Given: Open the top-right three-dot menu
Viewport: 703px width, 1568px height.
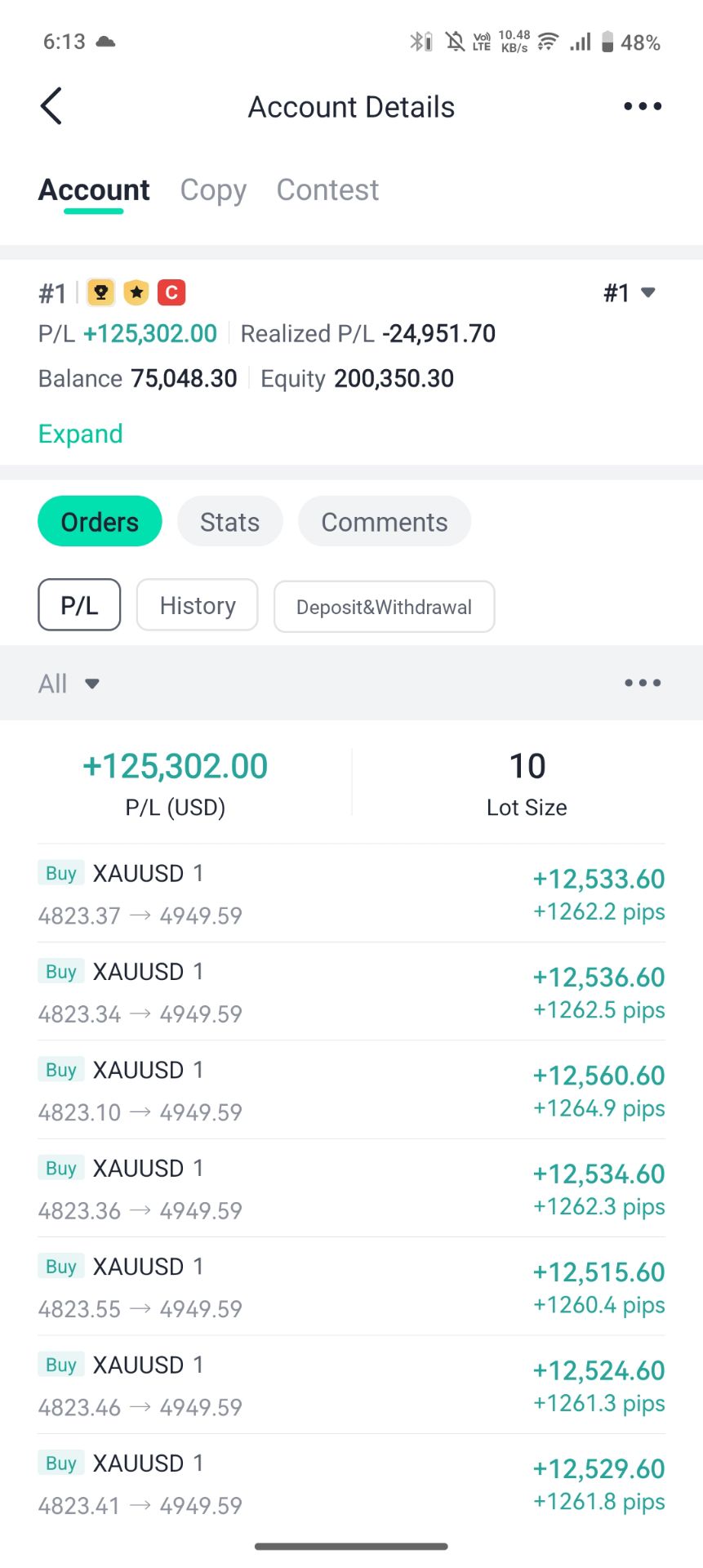Looking at the screenshot, I should (x=643, y=106).
